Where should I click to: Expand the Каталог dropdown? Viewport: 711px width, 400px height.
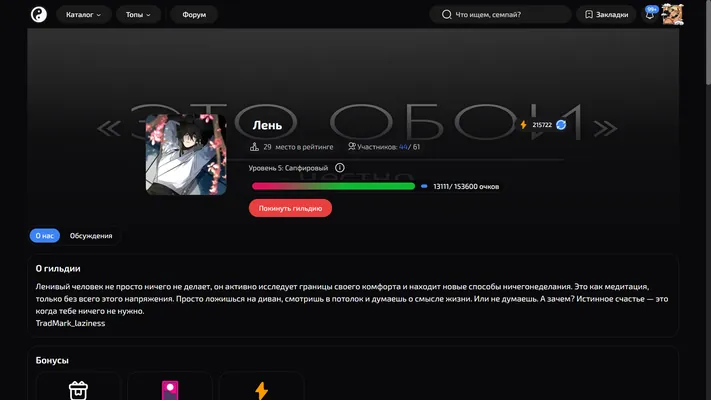click(83, 15)
